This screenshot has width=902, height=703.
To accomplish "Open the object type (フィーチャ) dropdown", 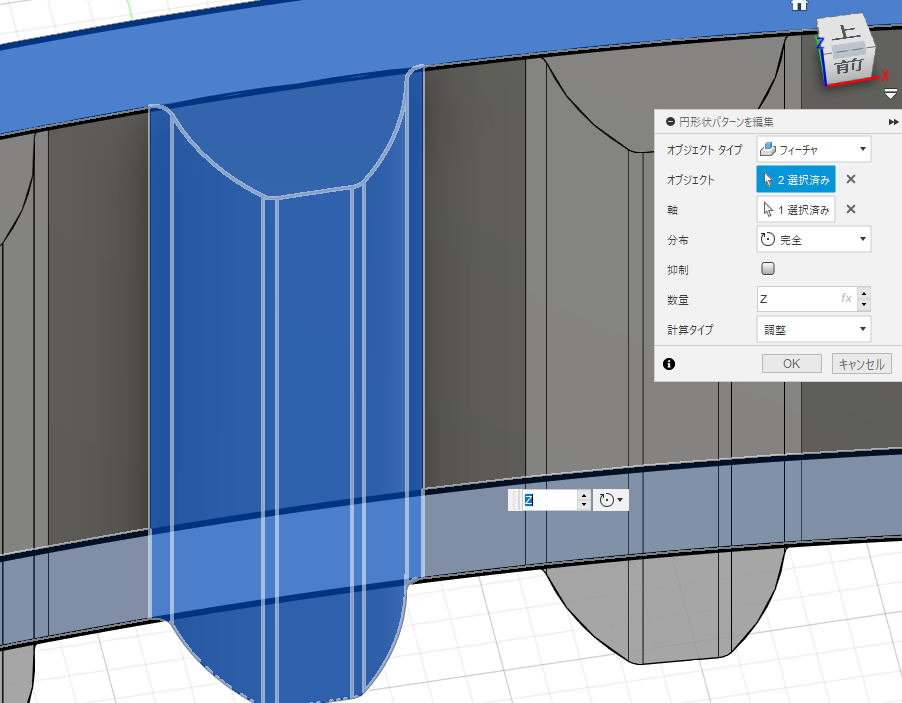I will click(x=813, y=150).
